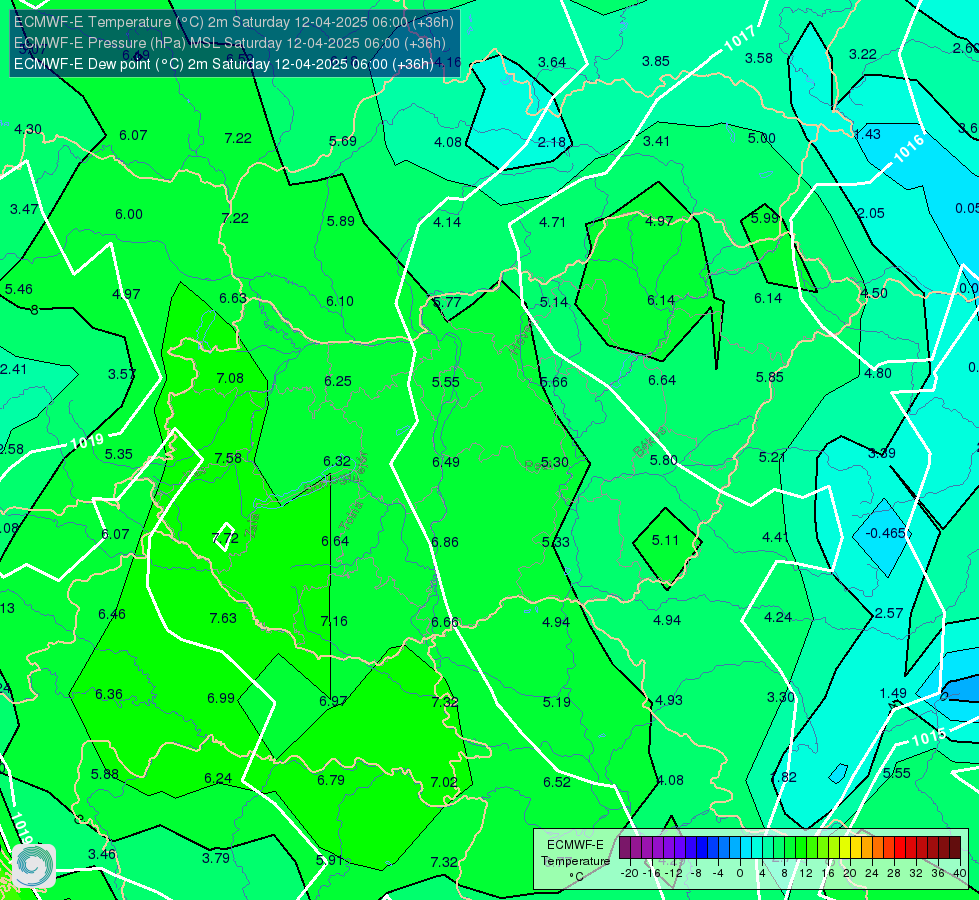The height and width of the screenshot is (900, 979).
Task: Click the dark purple legend swatch above -20
Action: (x=625, y=848)
